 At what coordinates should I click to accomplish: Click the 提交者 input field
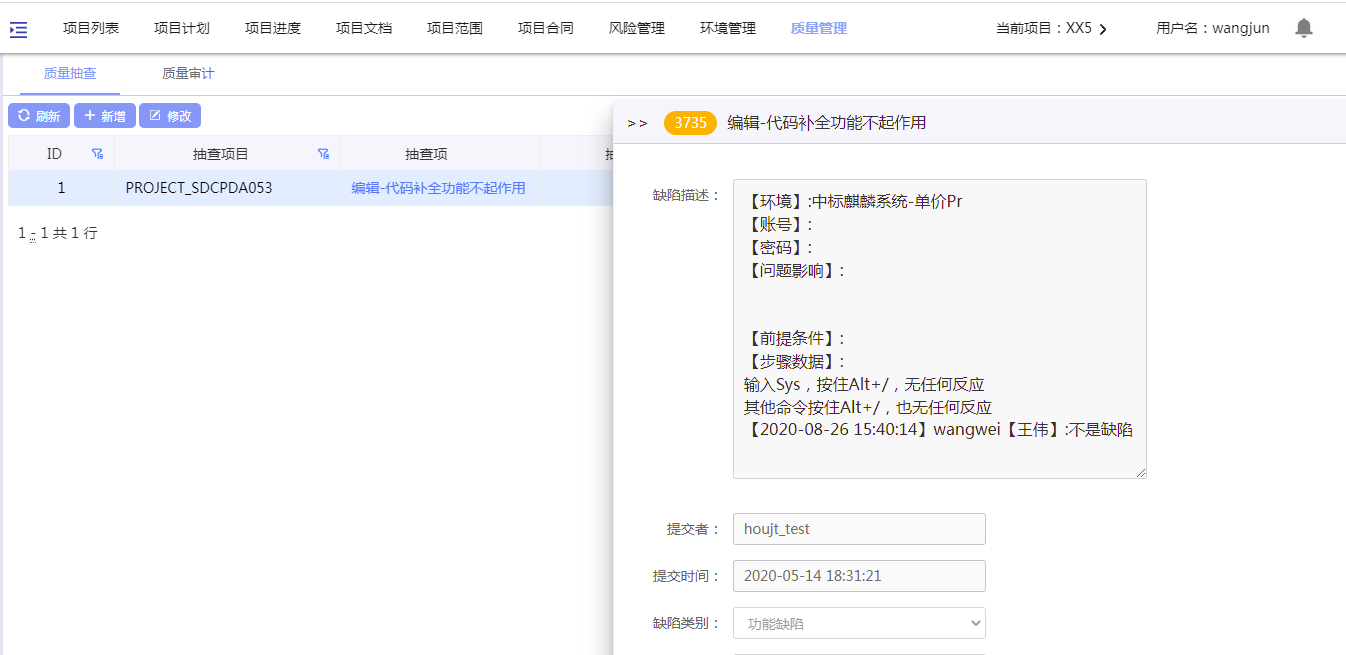(x=859, y=529)
